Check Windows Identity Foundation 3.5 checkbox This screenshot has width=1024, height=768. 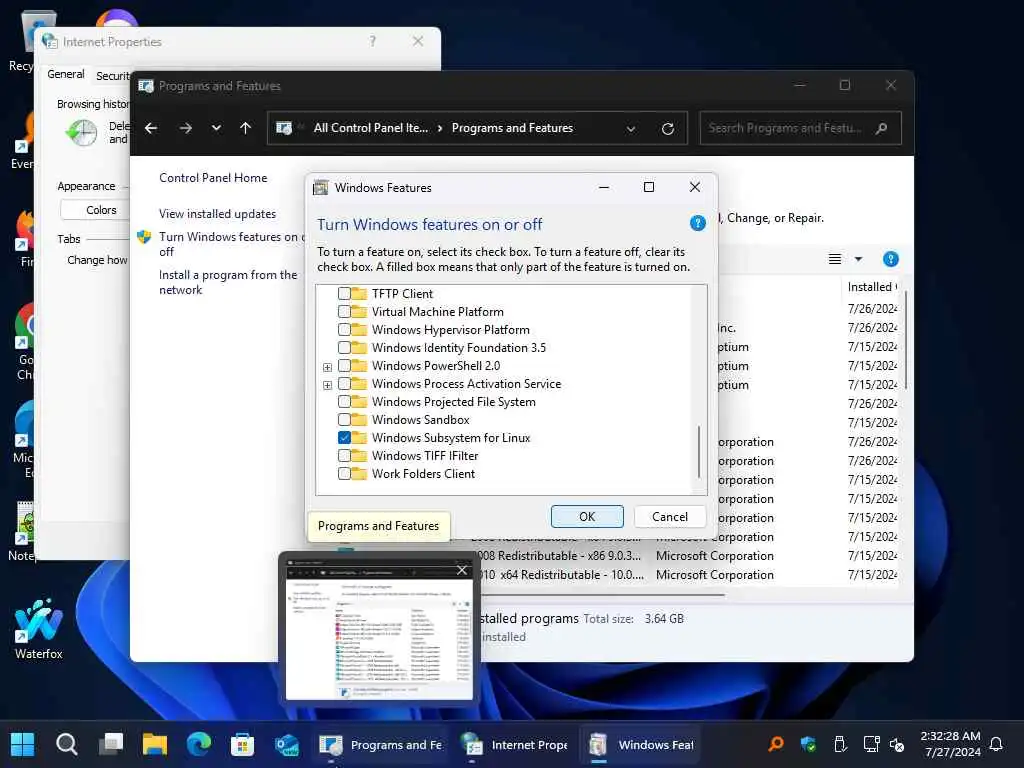(344, 347)
